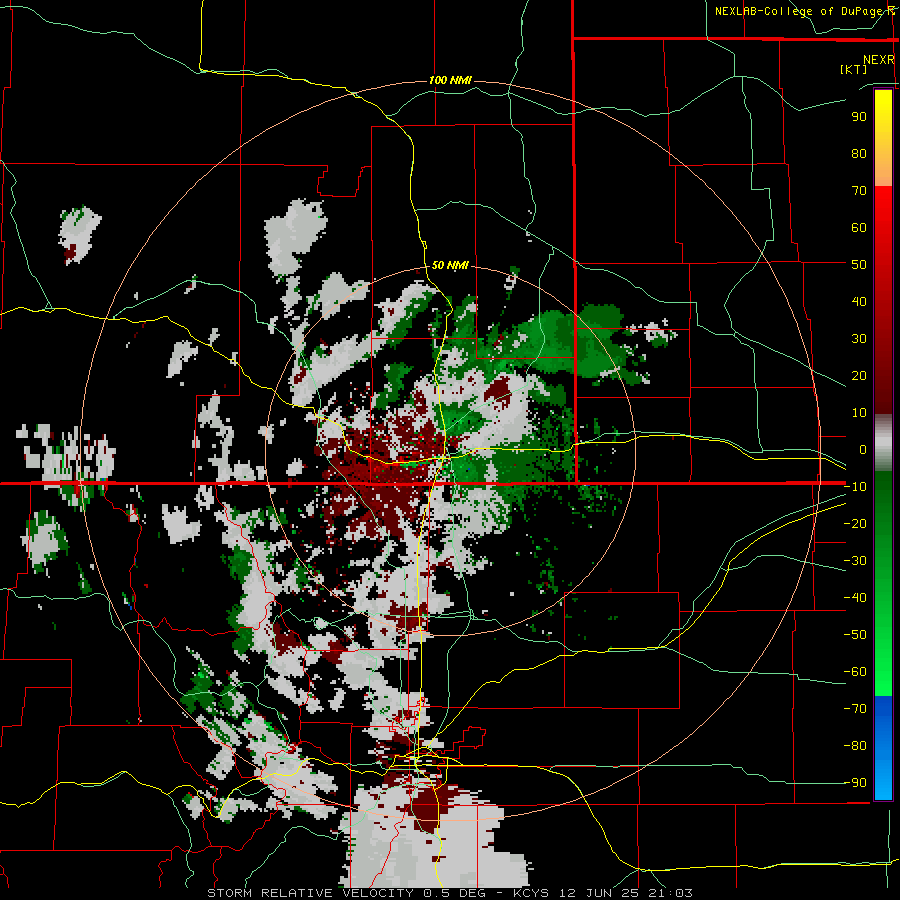Screen dimensions: 900x900
Task: Select the -90 value on velocity legend
Action: tap(855, 783)
